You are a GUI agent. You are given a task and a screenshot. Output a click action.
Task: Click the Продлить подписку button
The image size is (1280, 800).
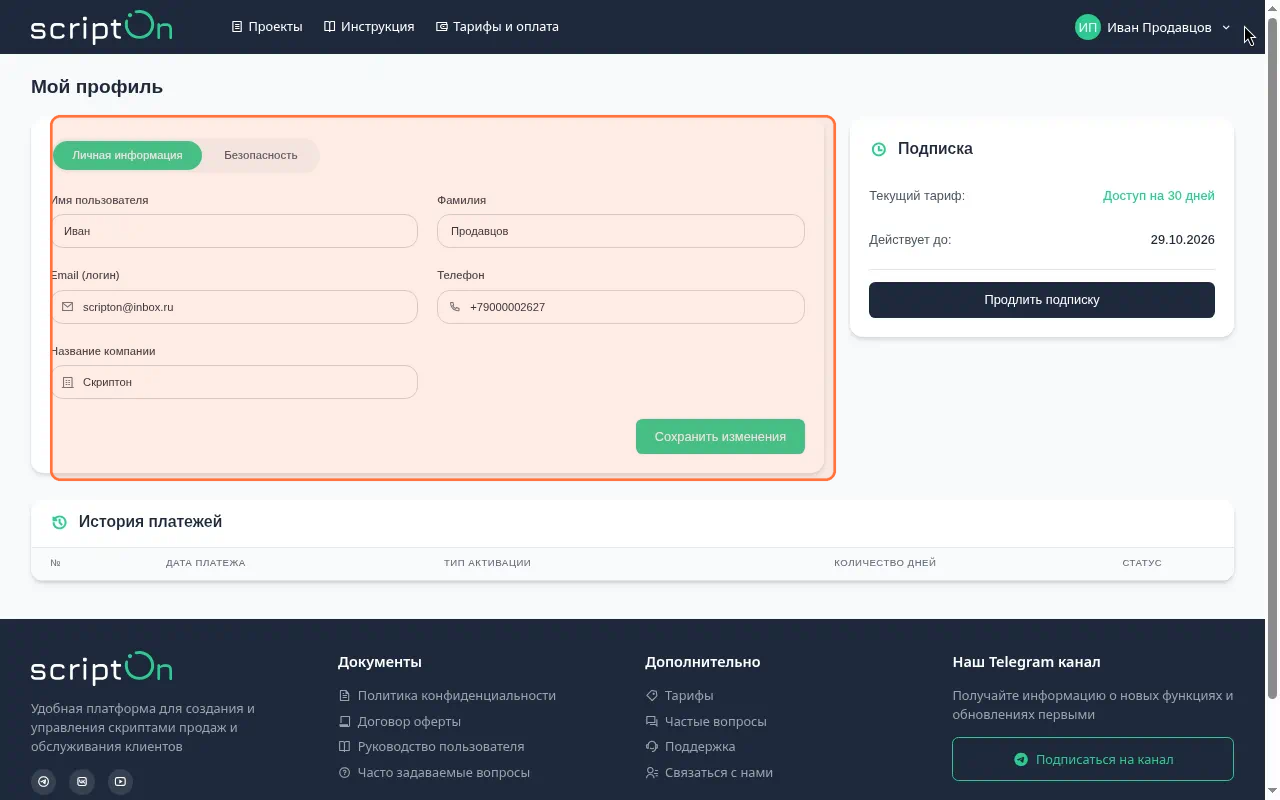tap(1042, 300)
